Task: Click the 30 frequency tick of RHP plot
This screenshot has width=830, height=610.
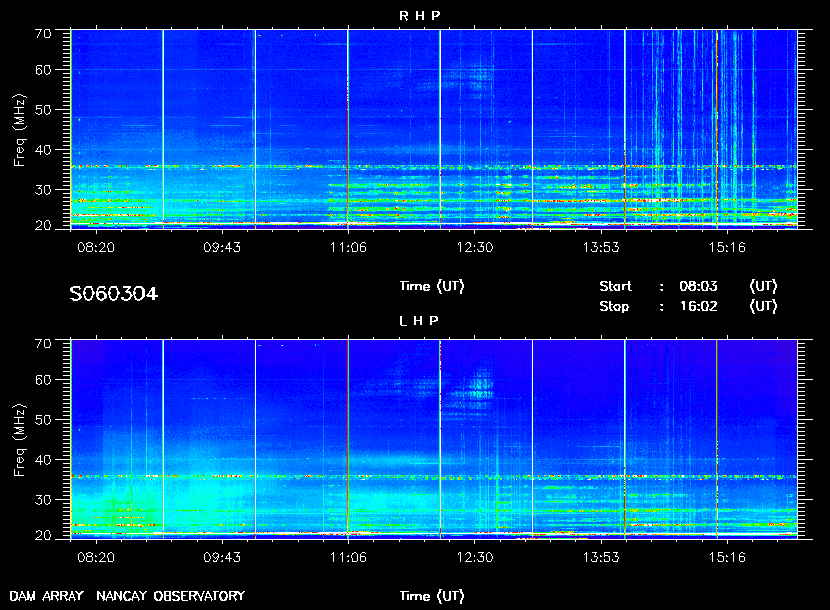Action: click(x=43, y=190)
